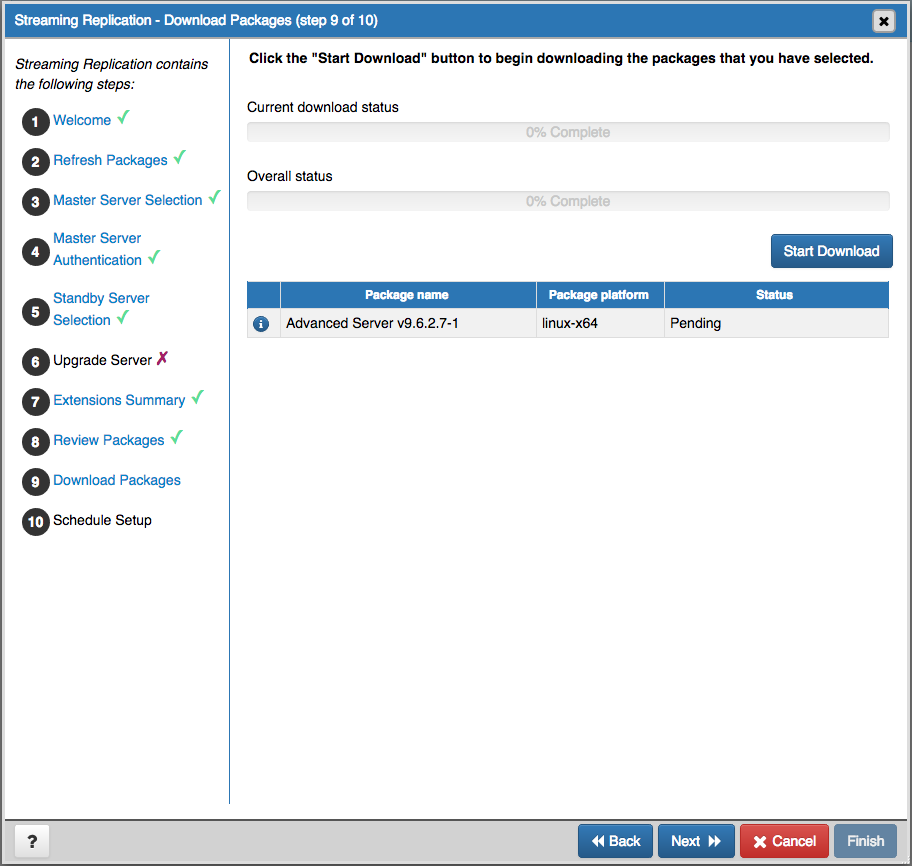The image size is (912, 866).
Task: Open the Standby Server Selection step
Action: pos(101,309)
